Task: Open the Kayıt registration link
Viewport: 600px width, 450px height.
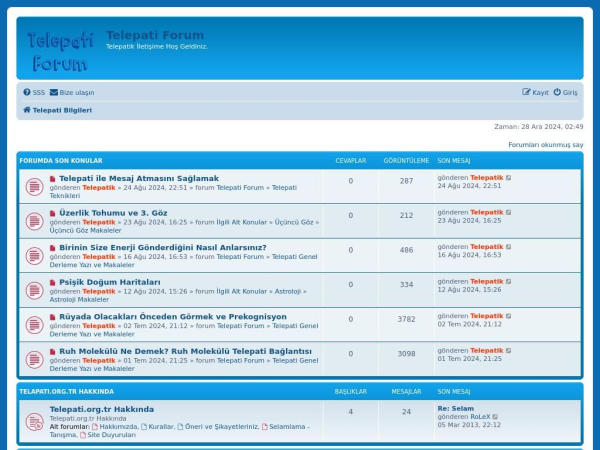Action: 535,92
